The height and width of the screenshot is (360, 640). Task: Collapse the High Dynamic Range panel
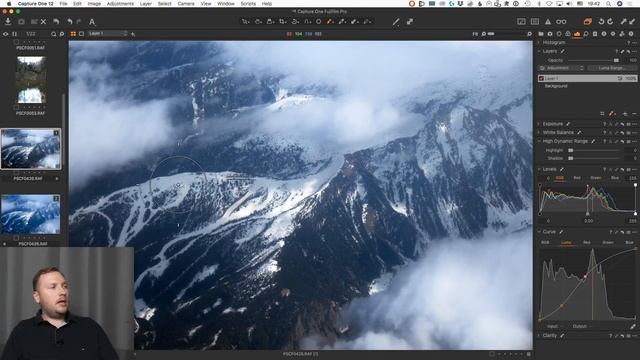click(x=539, y=141)
